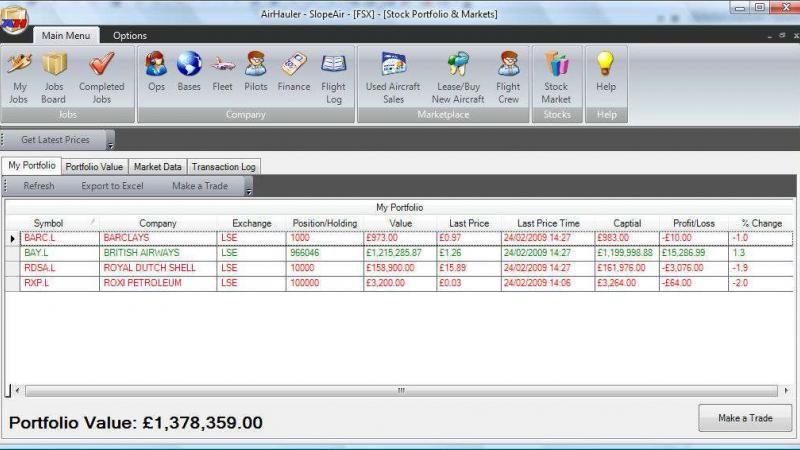Switch to the Main Menu ribbon tab
This screenshot has width=800, height=450.
coord(66,36)
